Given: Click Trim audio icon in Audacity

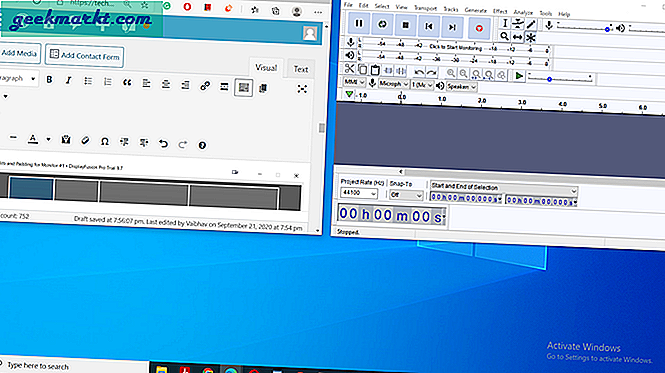Looking at the screenshot, I should pos(388,70).
